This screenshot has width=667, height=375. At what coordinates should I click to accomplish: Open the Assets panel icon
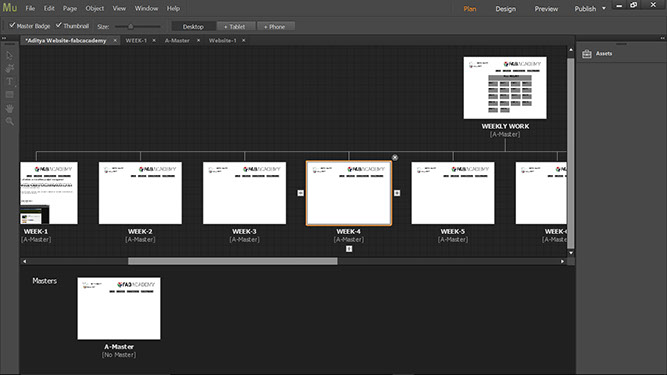point(587,54)
